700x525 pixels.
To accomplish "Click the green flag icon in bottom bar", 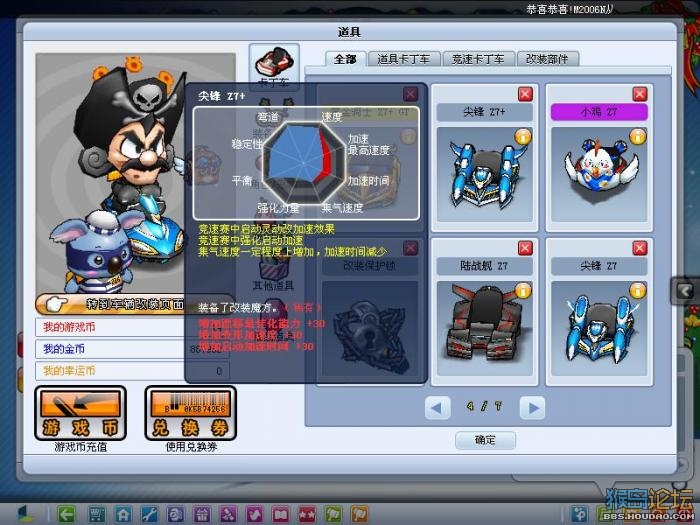I will click(333, 515).
